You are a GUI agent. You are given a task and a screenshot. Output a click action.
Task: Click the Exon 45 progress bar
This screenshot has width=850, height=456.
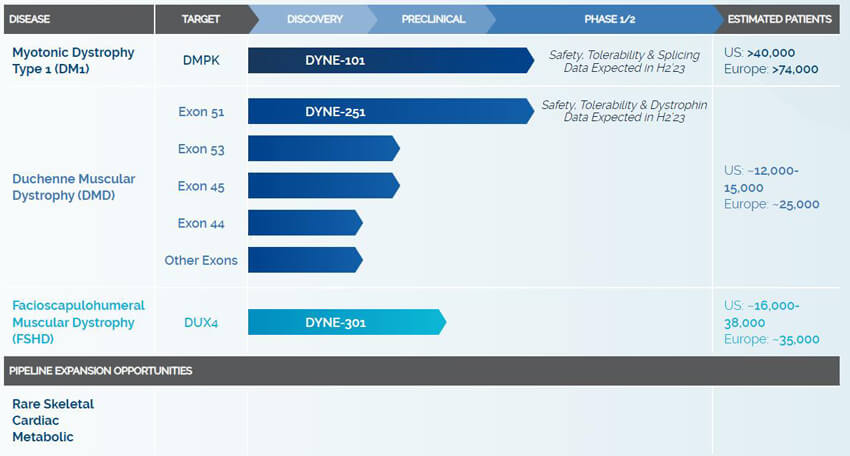click(324, 185)
